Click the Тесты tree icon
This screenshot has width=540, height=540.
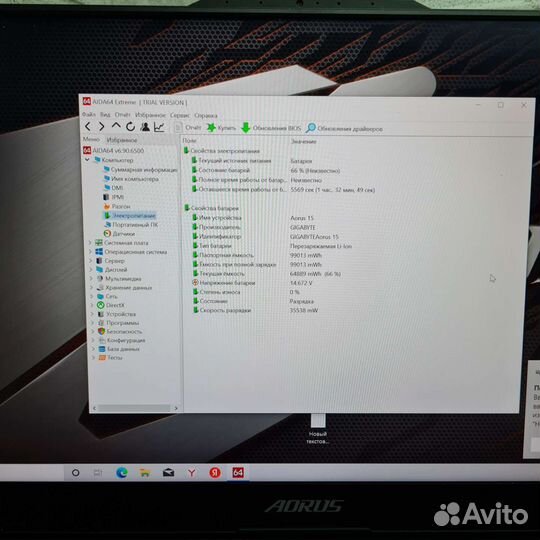tap(102, 357)
